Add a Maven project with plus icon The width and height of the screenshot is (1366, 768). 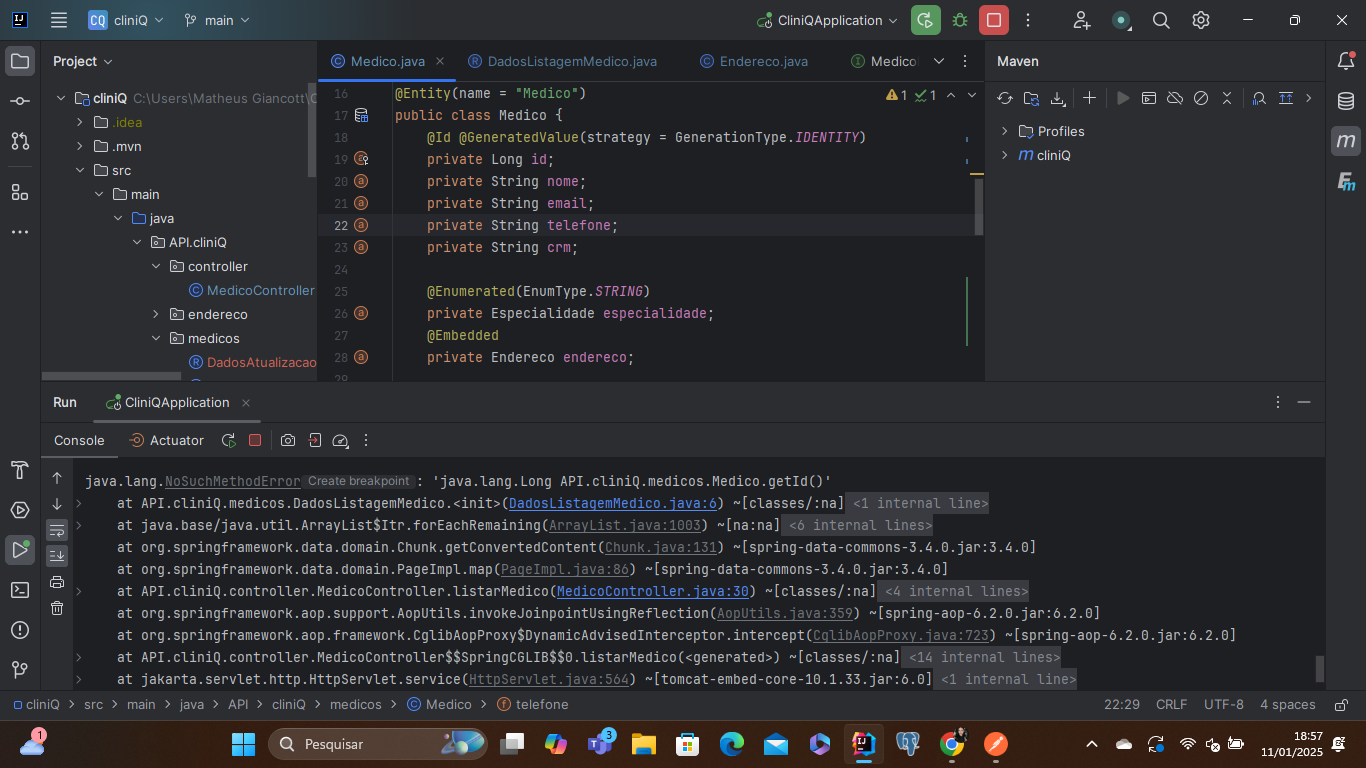click(x=1090, y=98)
